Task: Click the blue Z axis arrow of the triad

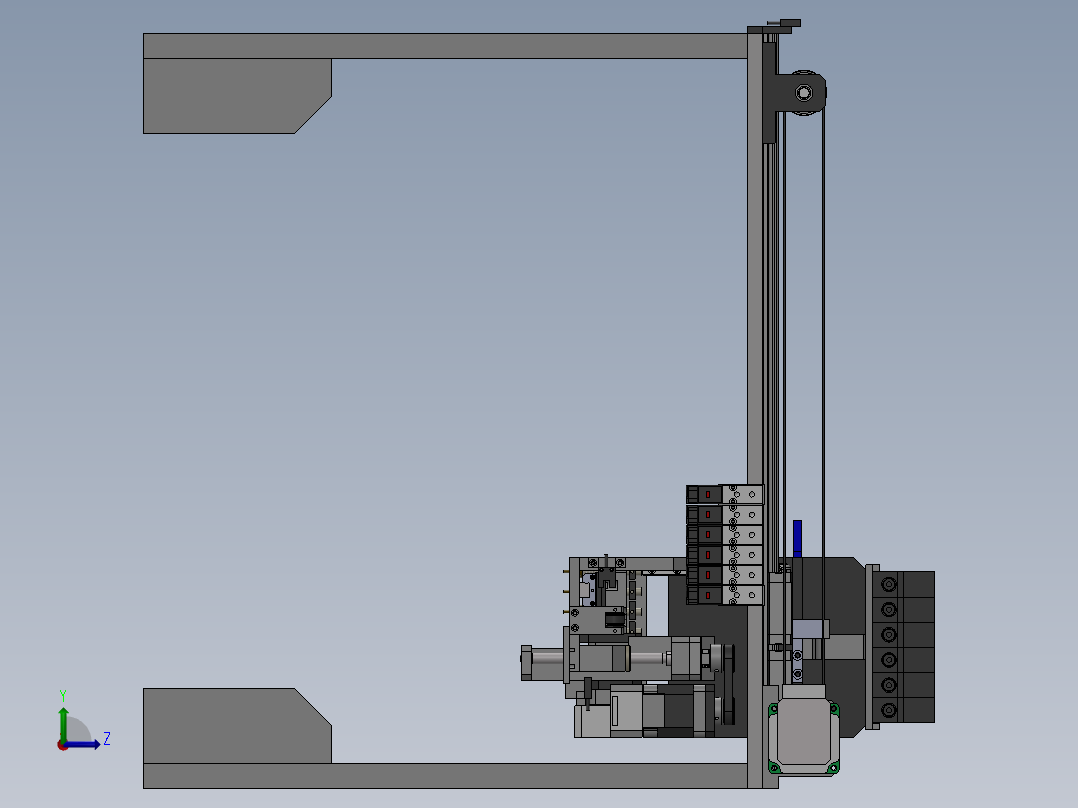Action: tap(82, 744)
